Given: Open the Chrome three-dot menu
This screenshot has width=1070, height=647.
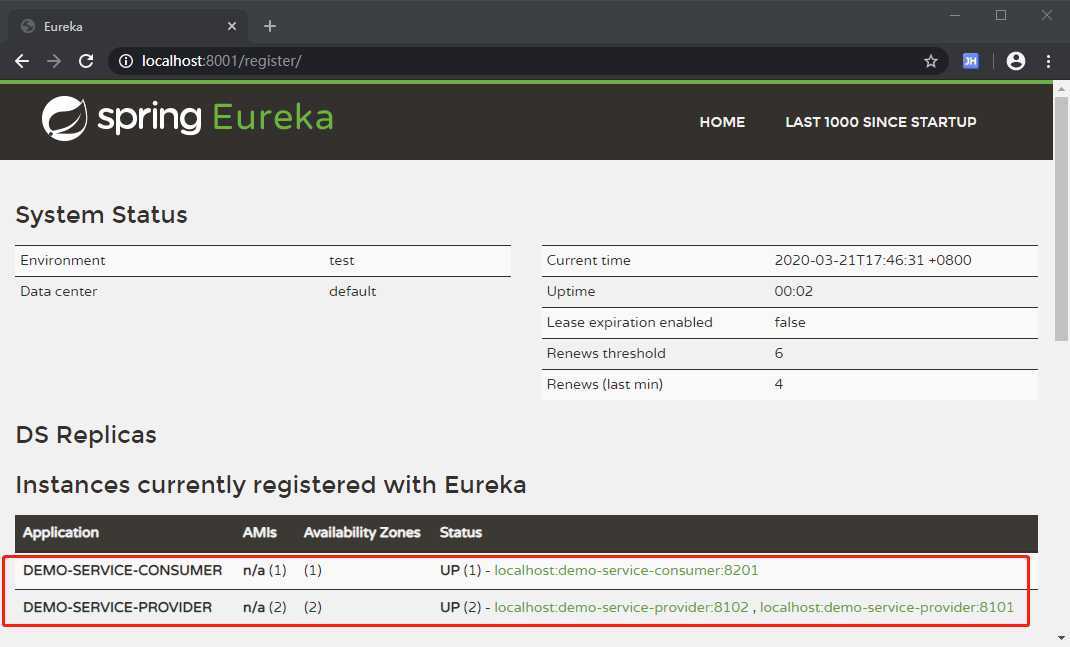Looking at the screenshot, I should click(1049, 61).
